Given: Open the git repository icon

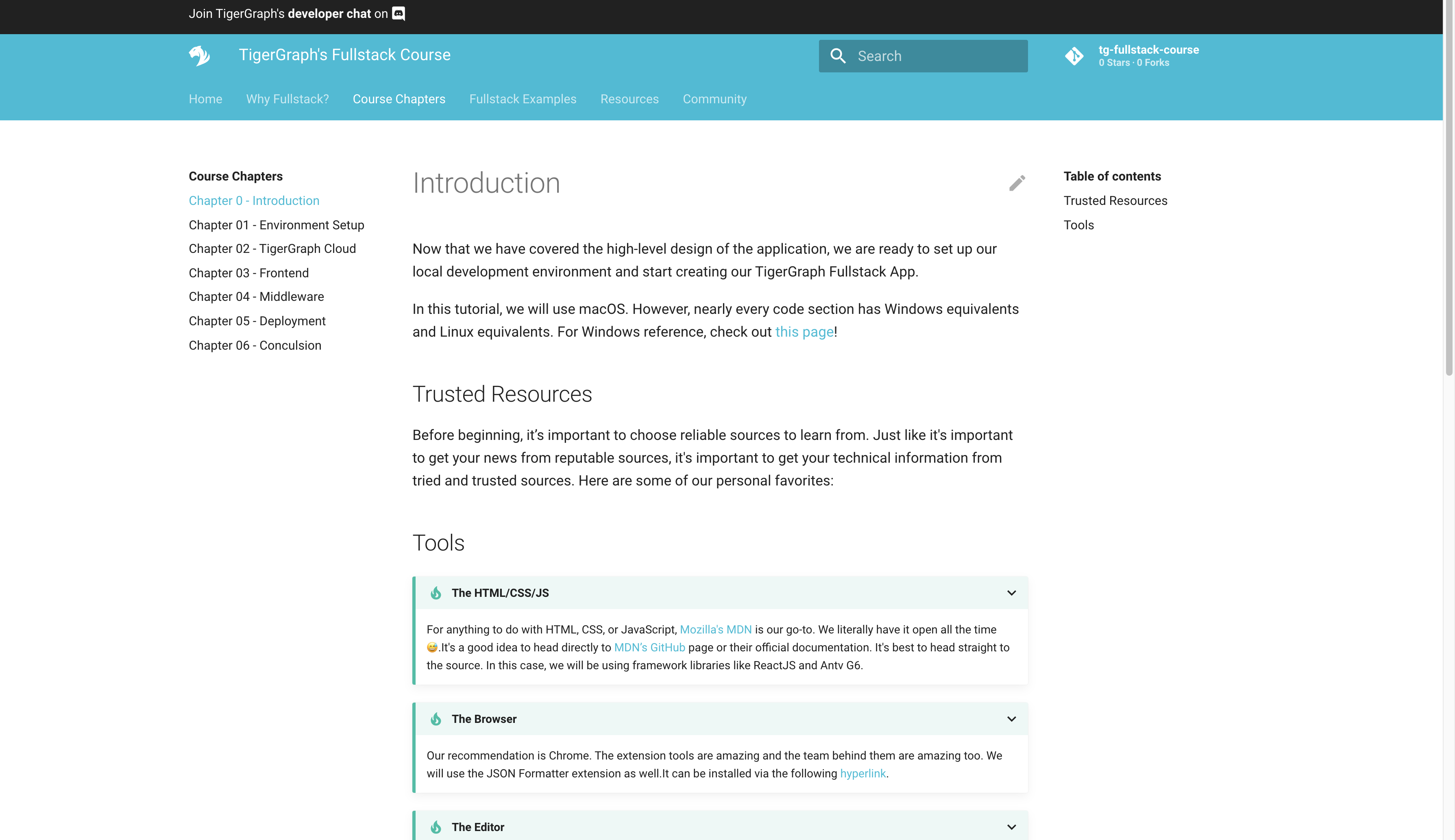Looking at the screenshot, I should pyautogui.click(x=1074, y=56).
